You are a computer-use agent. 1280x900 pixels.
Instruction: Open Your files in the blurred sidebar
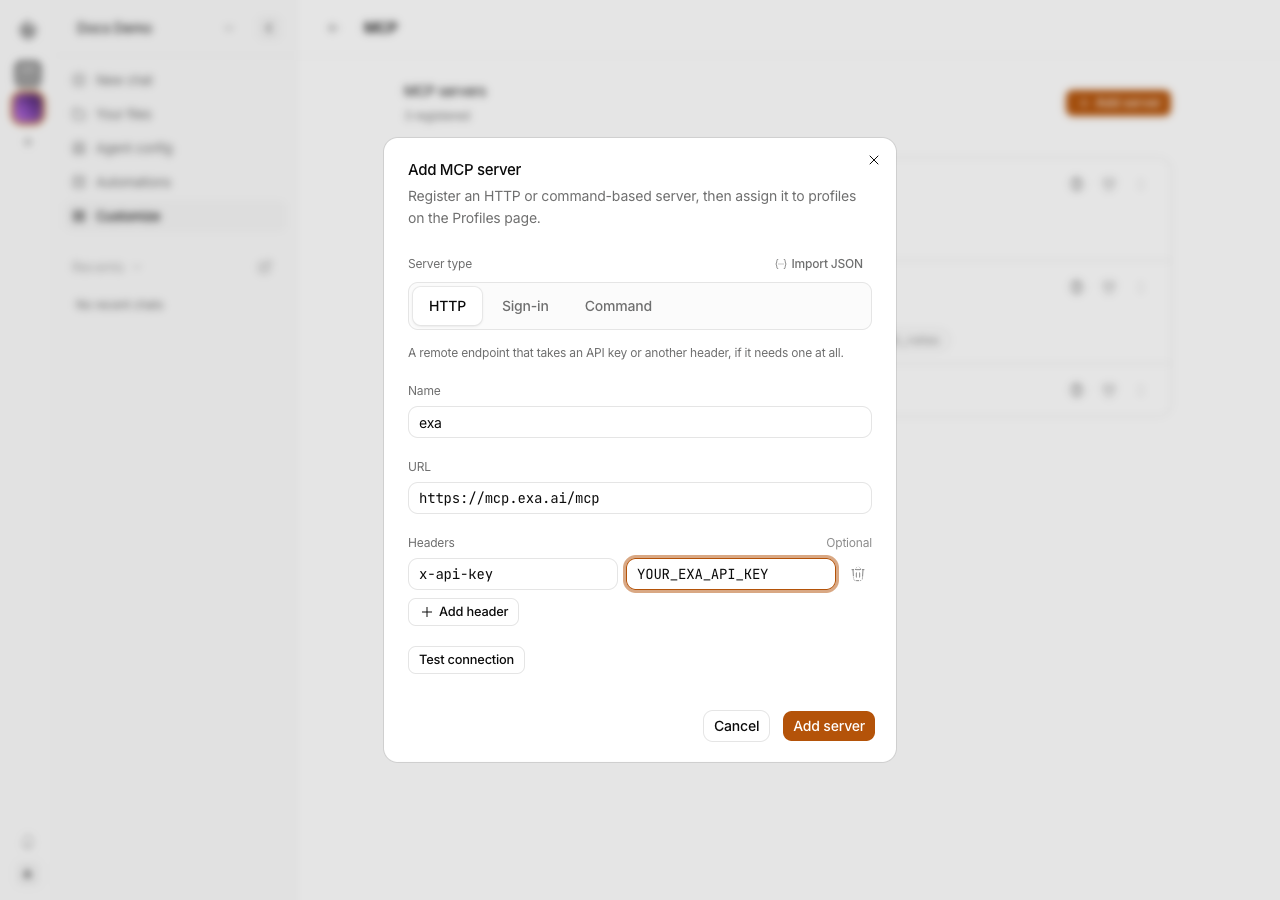(176, 114)
